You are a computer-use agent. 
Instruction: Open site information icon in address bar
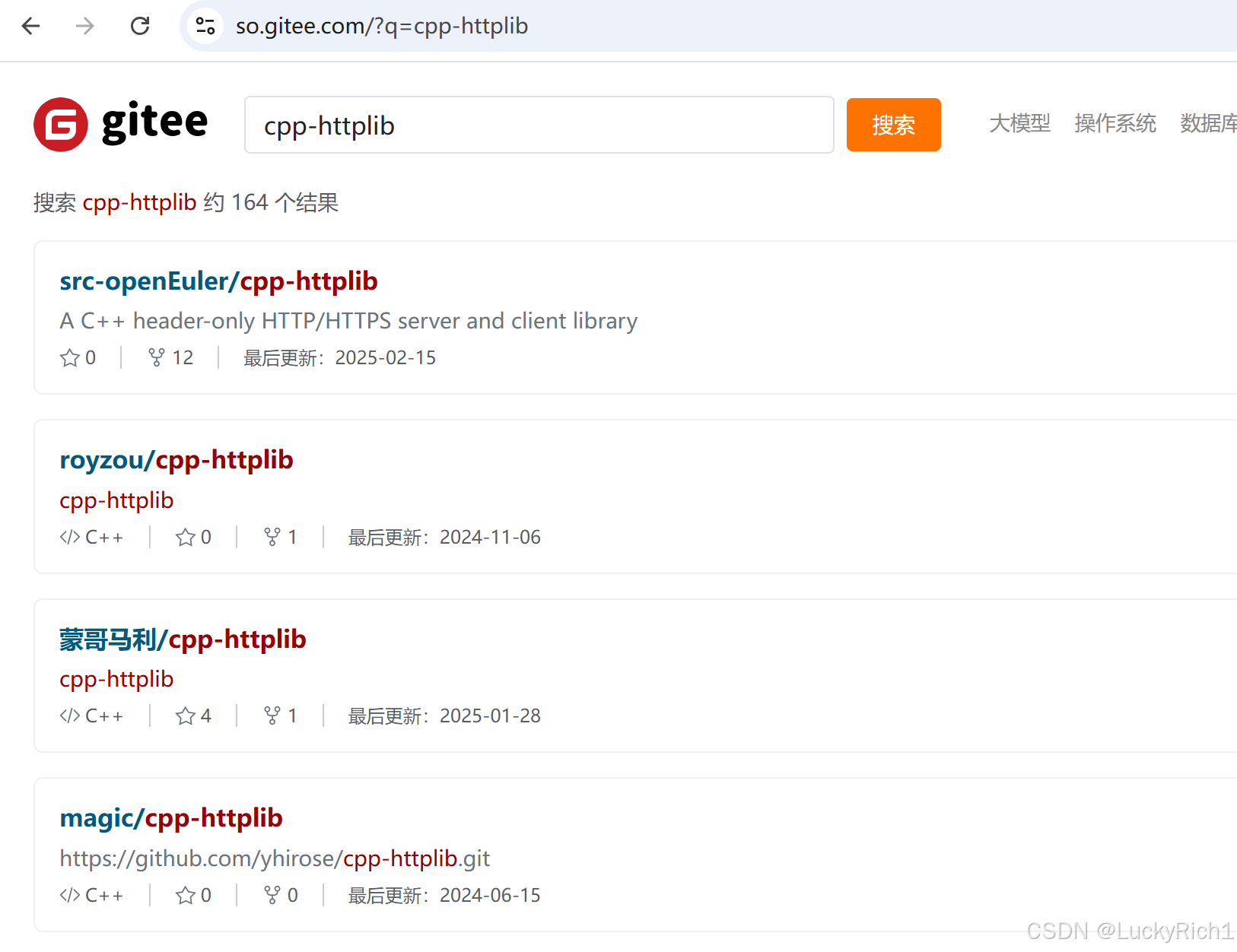(205, 26)
